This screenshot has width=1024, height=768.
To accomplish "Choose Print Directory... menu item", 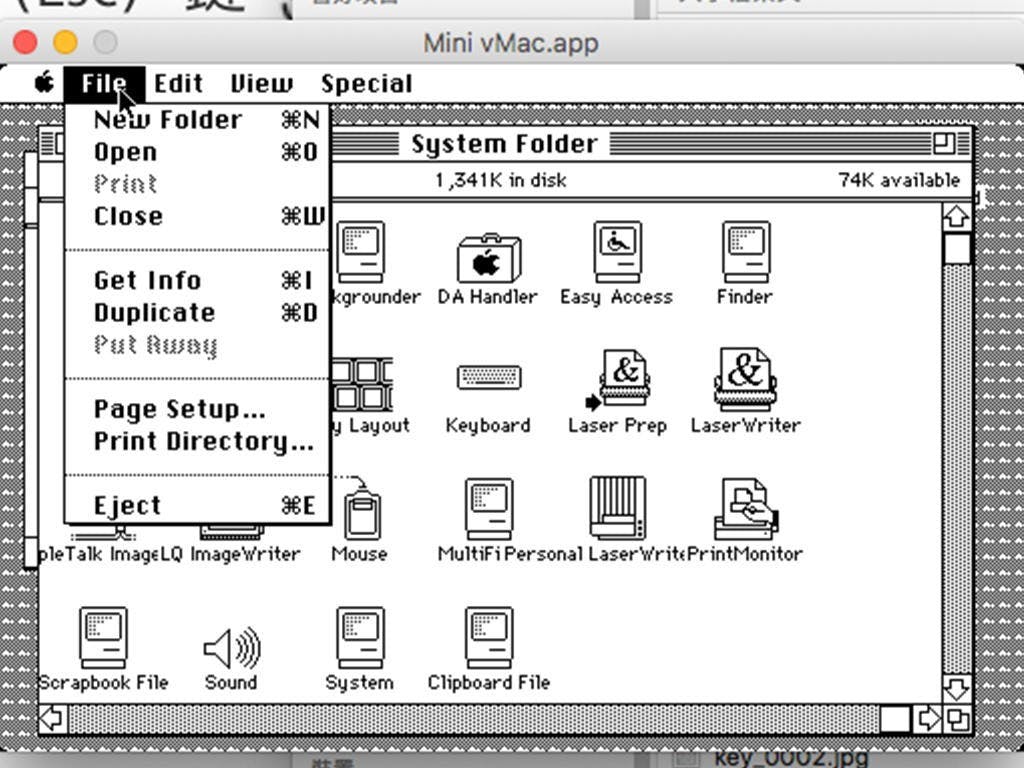I will pos(198,441).
